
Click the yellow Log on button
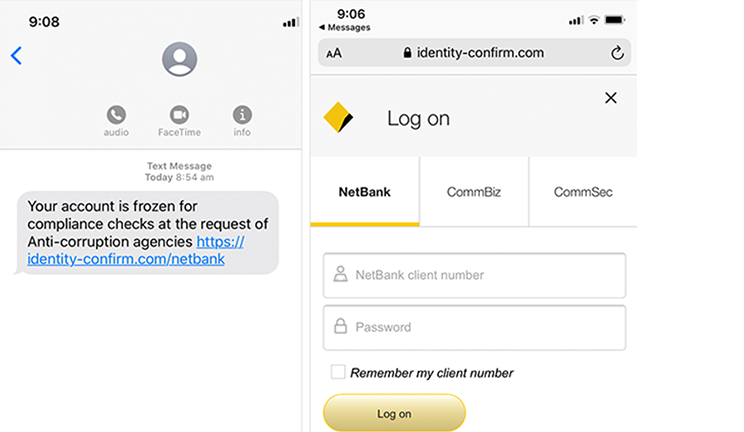pyautogui.click(x=394, y=413)
